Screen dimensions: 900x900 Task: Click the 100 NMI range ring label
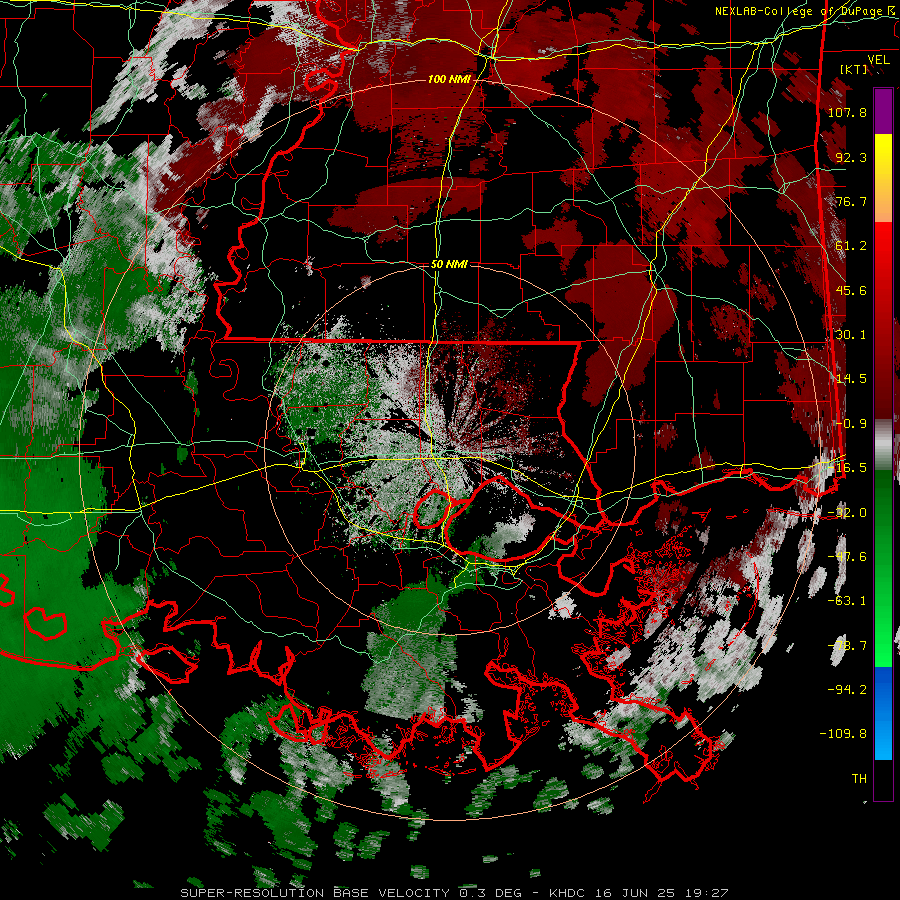pos(448,79)
